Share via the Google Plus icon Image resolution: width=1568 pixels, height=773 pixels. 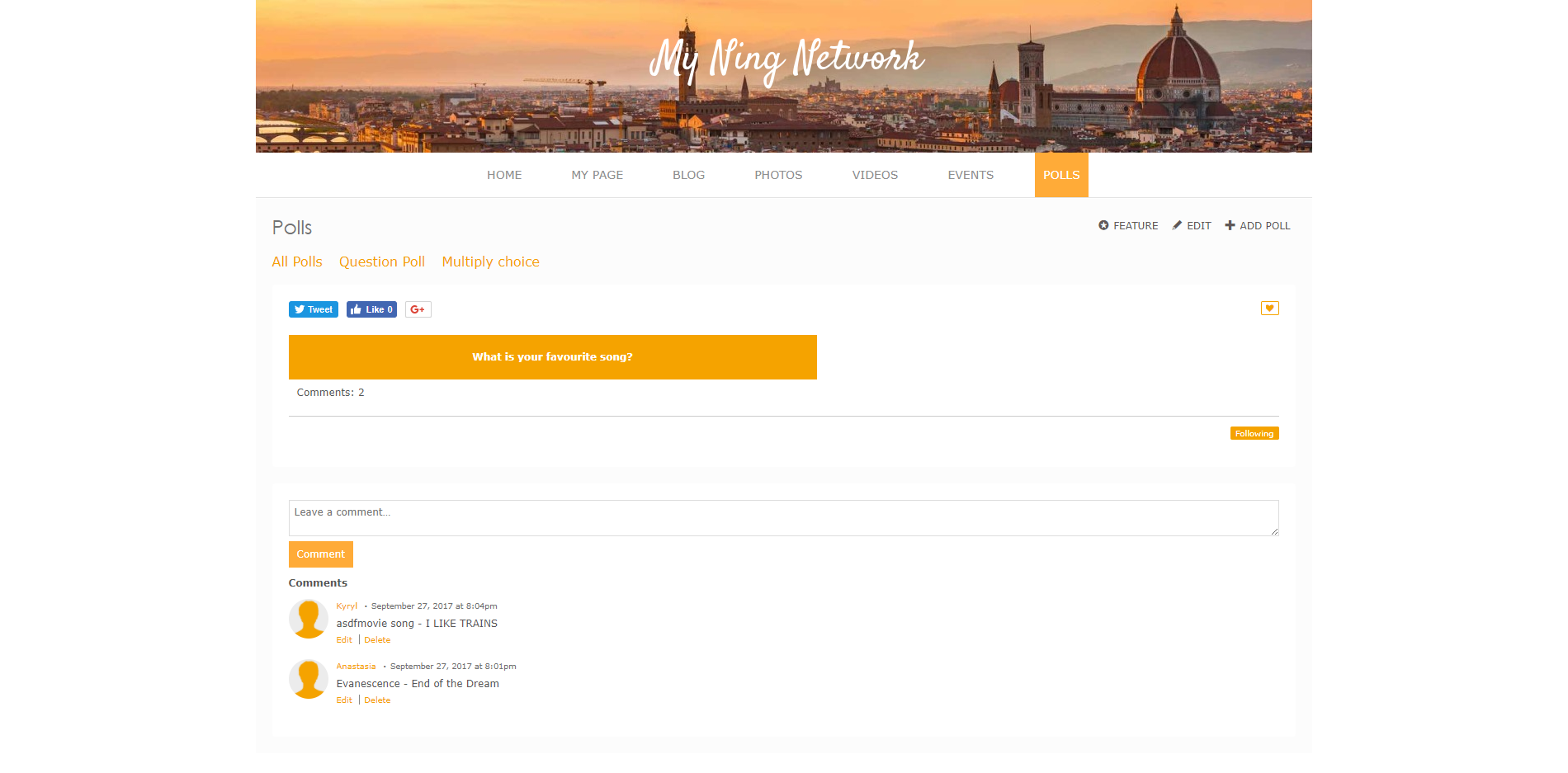[x=418, y=309]
